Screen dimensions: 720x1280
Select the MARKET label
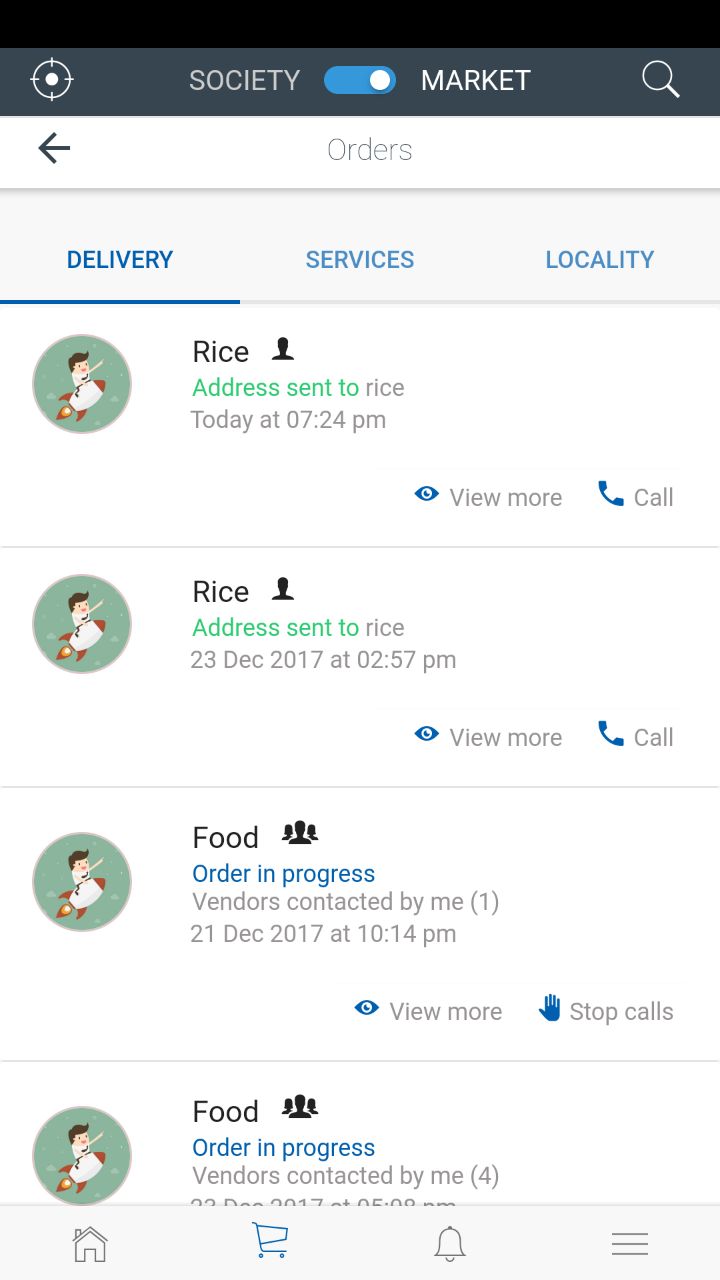(x=476, y=80)
